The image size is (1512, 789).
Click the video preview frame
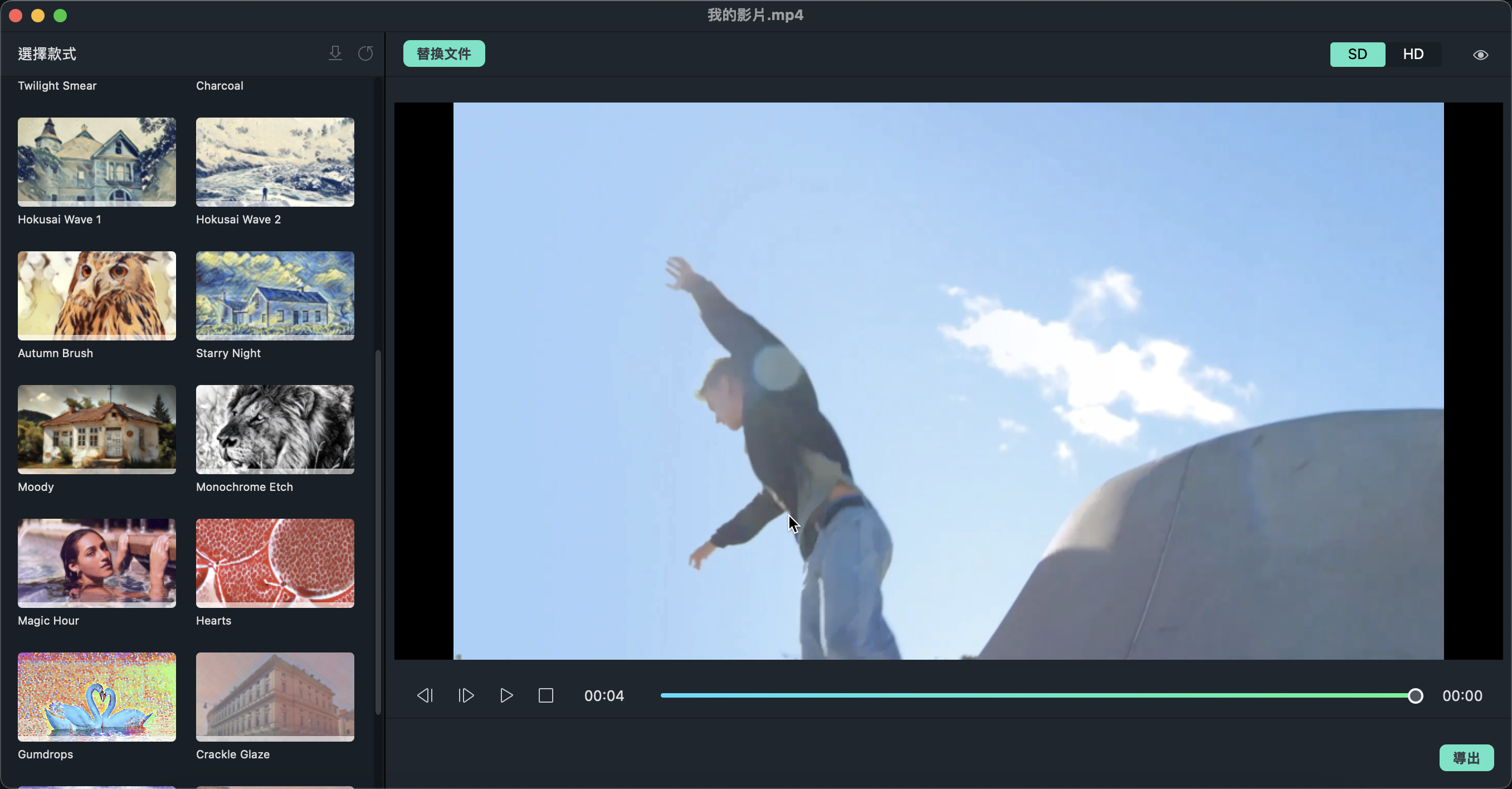[x=948, y=381]
